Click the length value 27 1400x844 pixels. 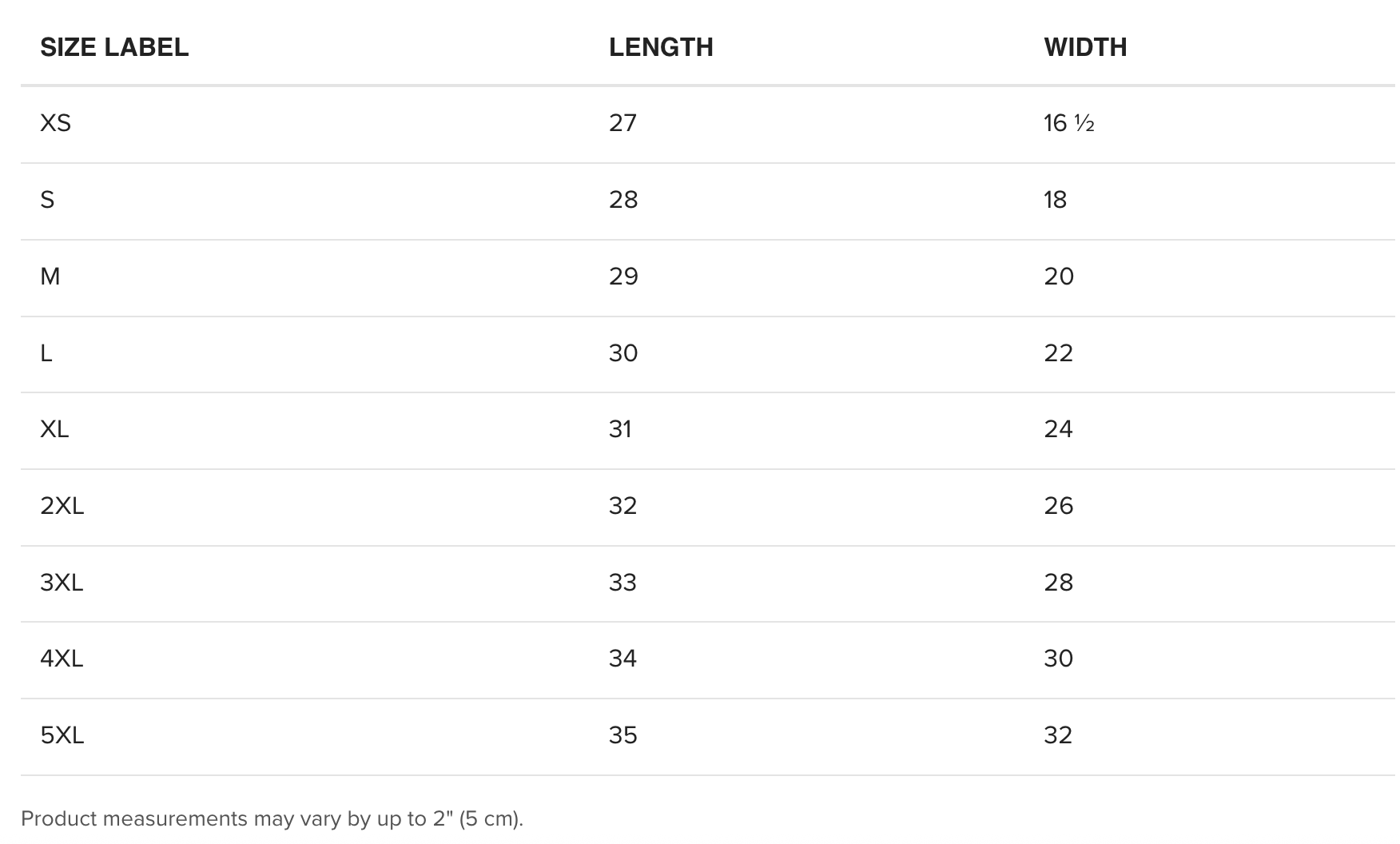click(x=622, y=123)
